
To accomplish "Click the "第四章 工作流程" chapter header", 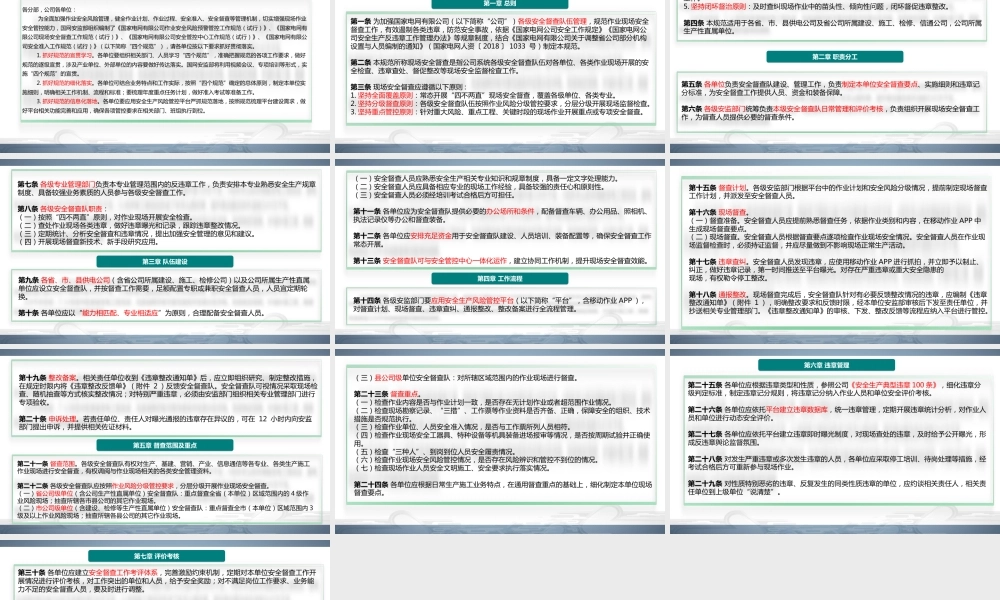I will (x=501, y=278).
